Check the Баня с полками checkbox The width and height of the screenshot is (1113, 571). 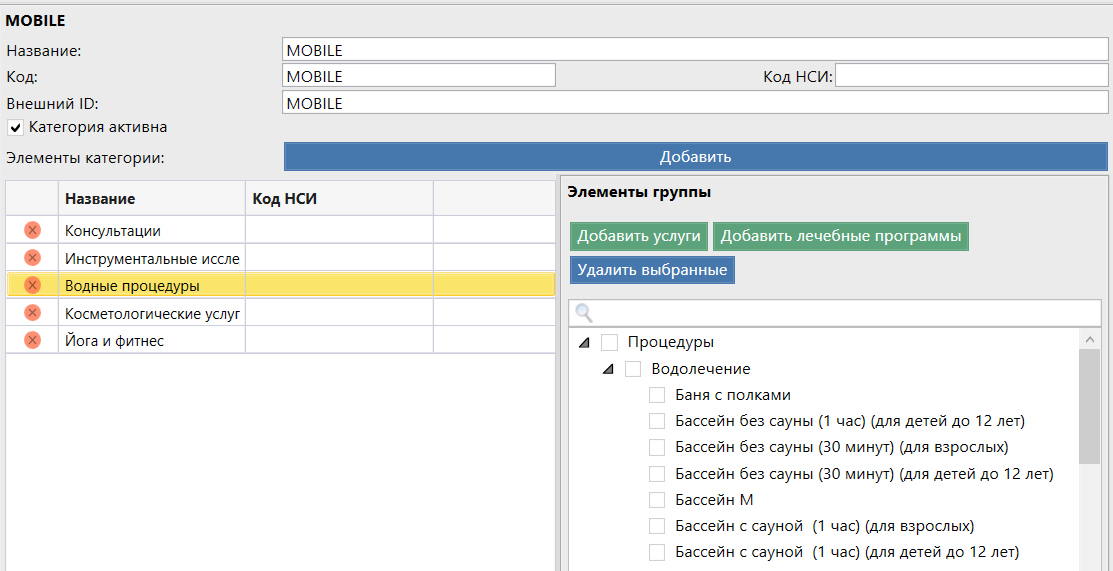pyautogui.click(x=657, y=395)
